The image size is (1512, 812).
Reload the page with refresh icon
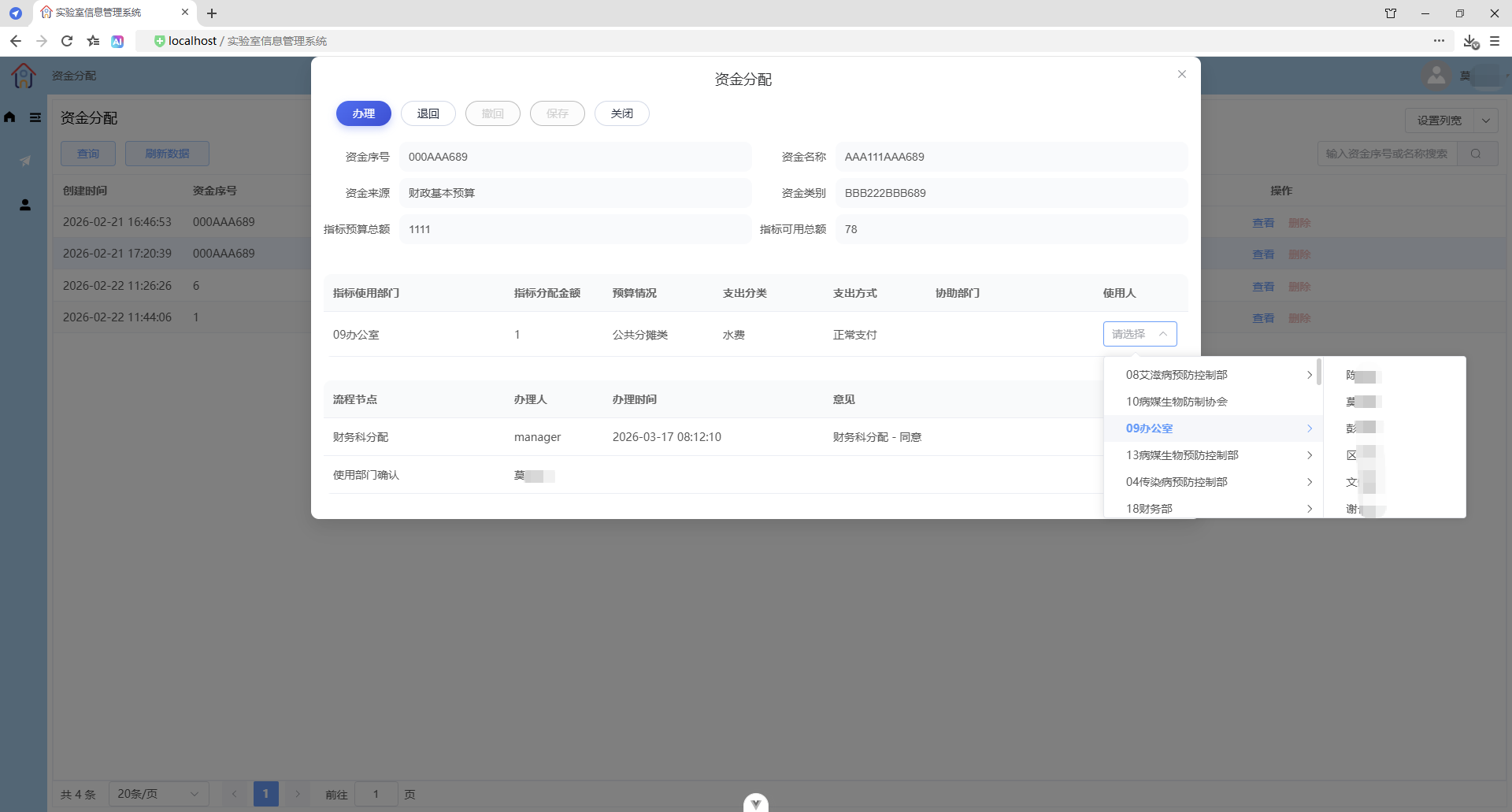click(67, 41)
